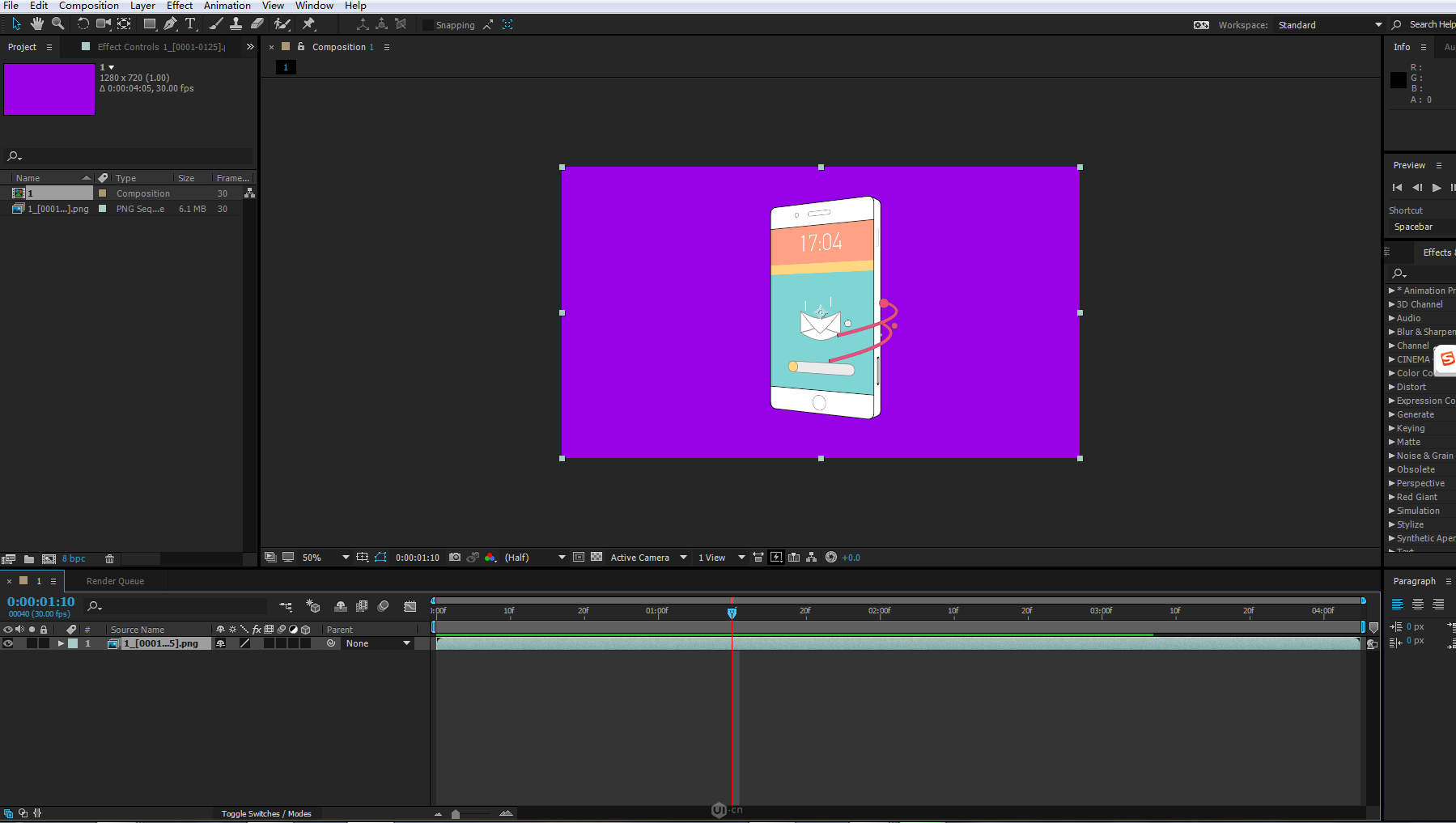Hide the 1_[0001...5].png layer with the eye
Viewport: 1456px width, 823px height.
8,643
